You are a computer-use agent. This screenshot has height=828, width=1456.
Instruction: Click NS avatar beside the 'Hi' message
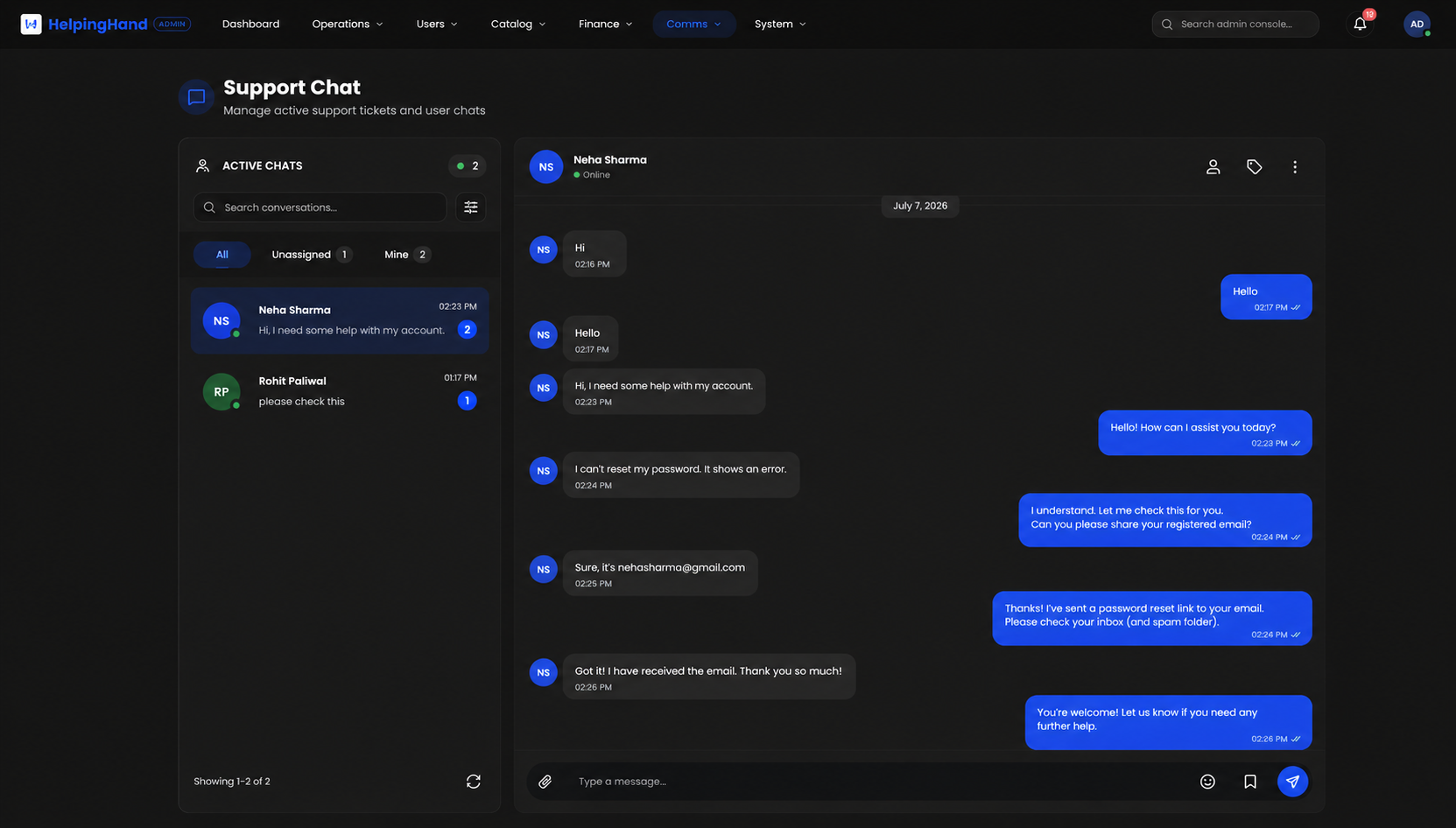(x=544, y=249)
